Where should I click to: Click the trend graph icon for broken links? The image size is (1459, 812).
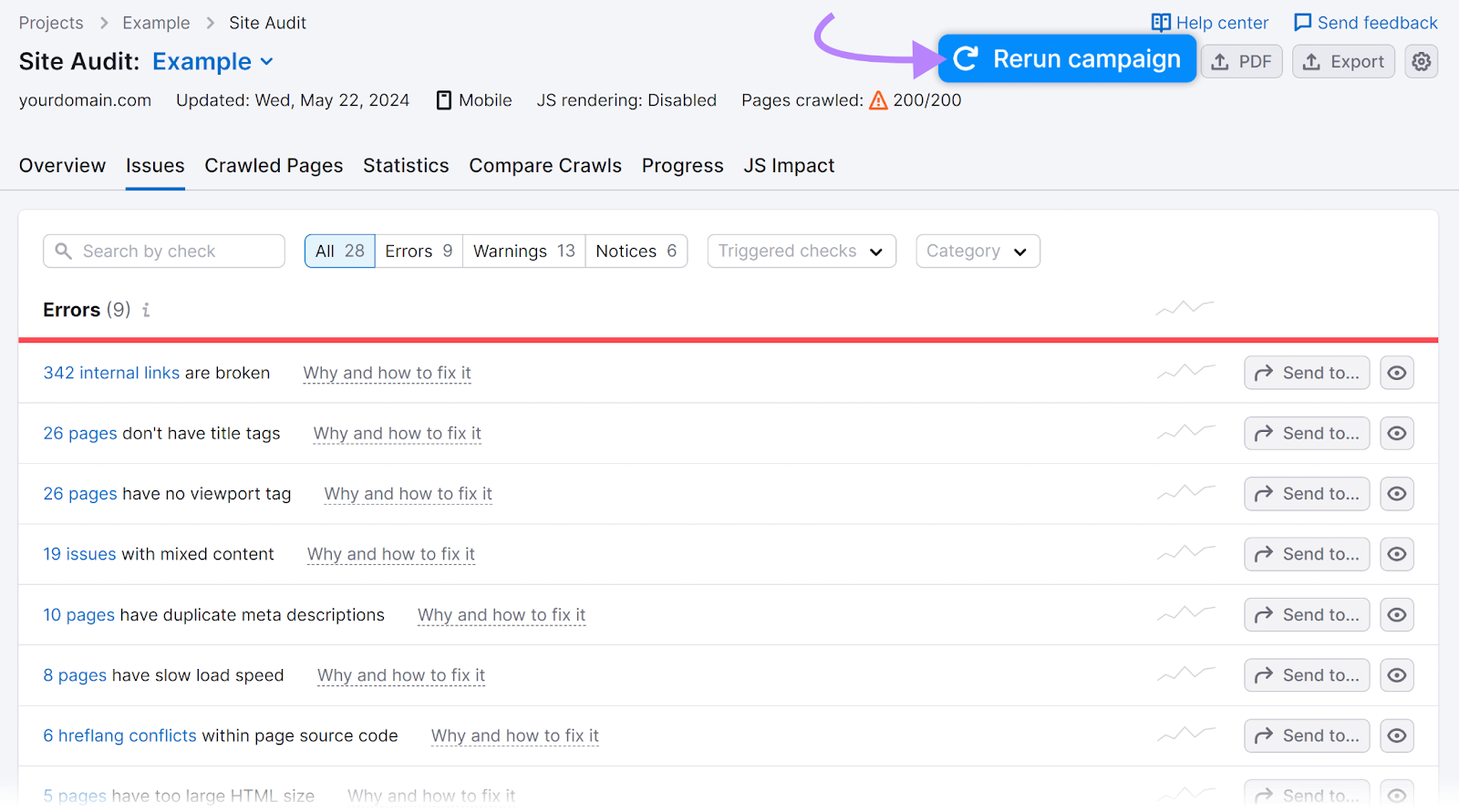click(1185, 372)
